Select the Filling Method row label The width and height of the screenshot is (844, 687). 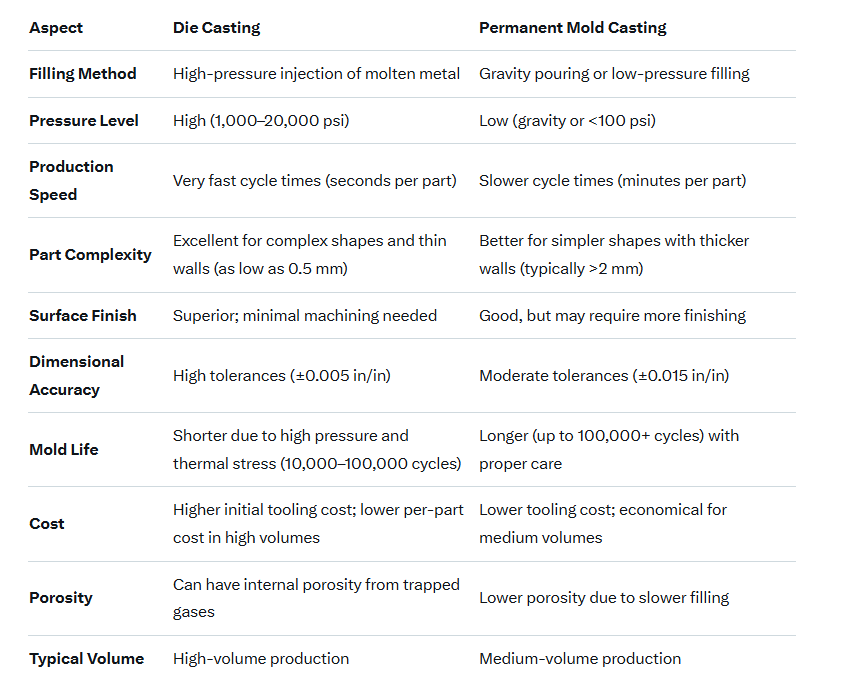tap(83, 74)
